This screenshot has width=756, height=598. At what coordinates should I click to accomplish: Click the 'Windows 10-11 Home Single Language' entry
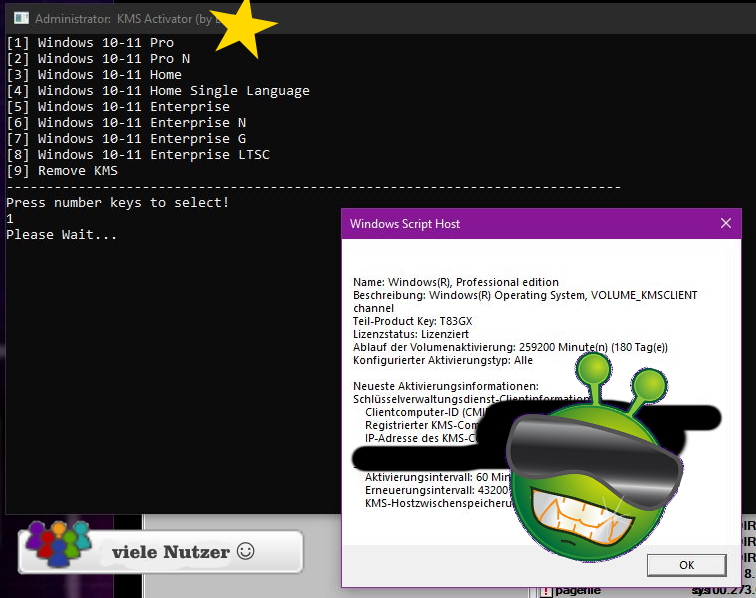coord(158,91)
